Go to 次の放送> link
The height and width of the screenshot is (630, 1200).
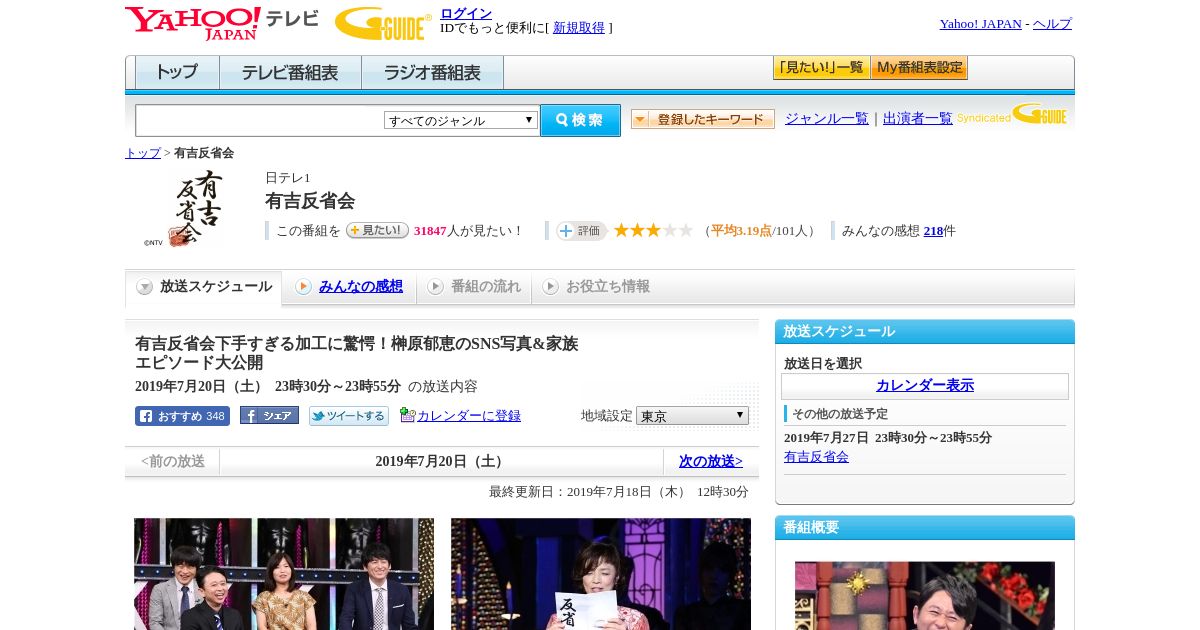click(711, 462)
